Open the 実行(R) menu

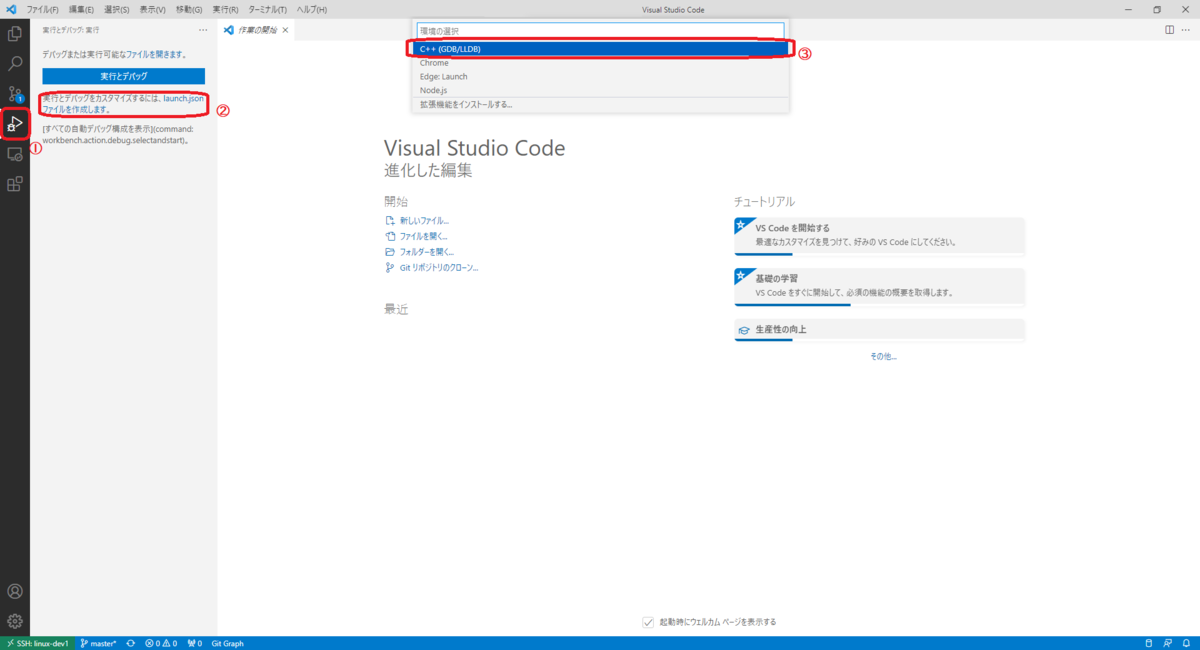[x=225, y=9]
